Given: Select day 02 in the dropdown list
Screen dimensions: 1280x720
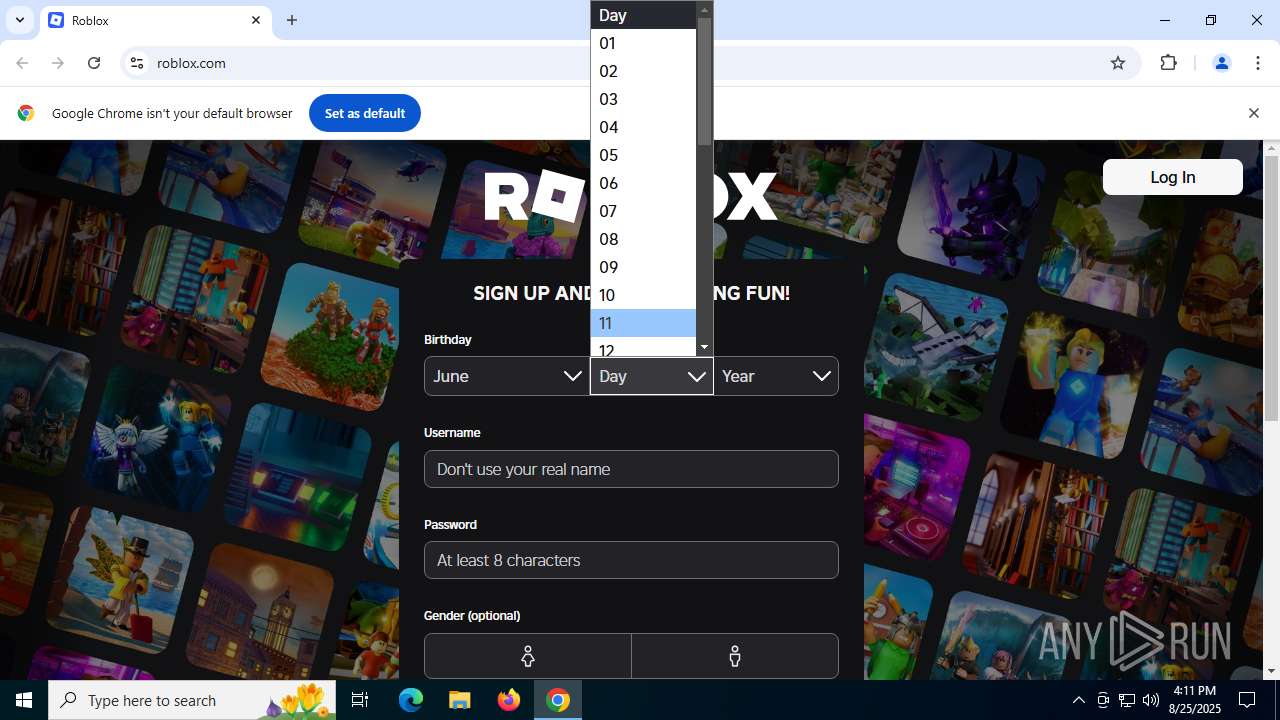Looking at the screenshot, I should click(643, 71).
